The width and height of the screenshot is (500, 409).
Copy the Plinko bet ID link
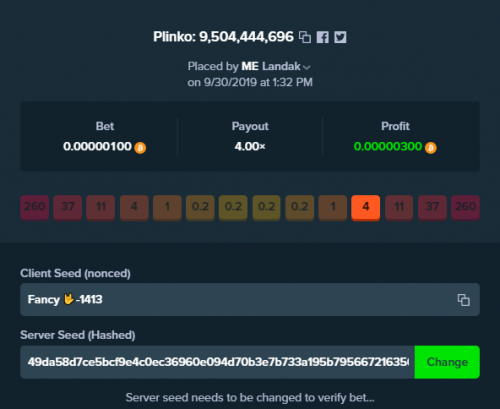(x=305, y=37)
